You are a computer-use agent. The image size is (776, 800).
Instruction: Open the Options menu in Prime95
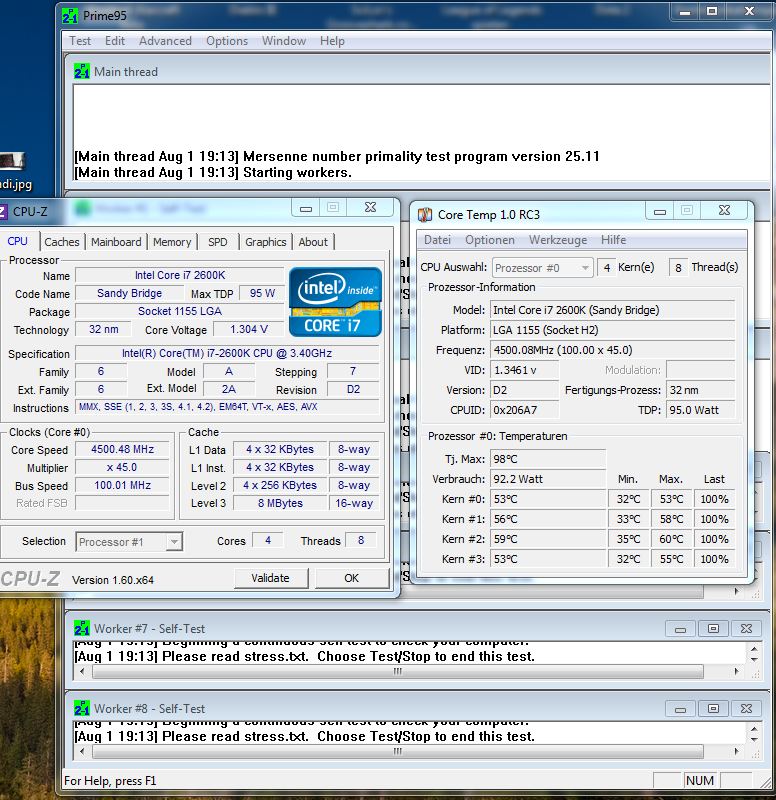pos(227,41)
